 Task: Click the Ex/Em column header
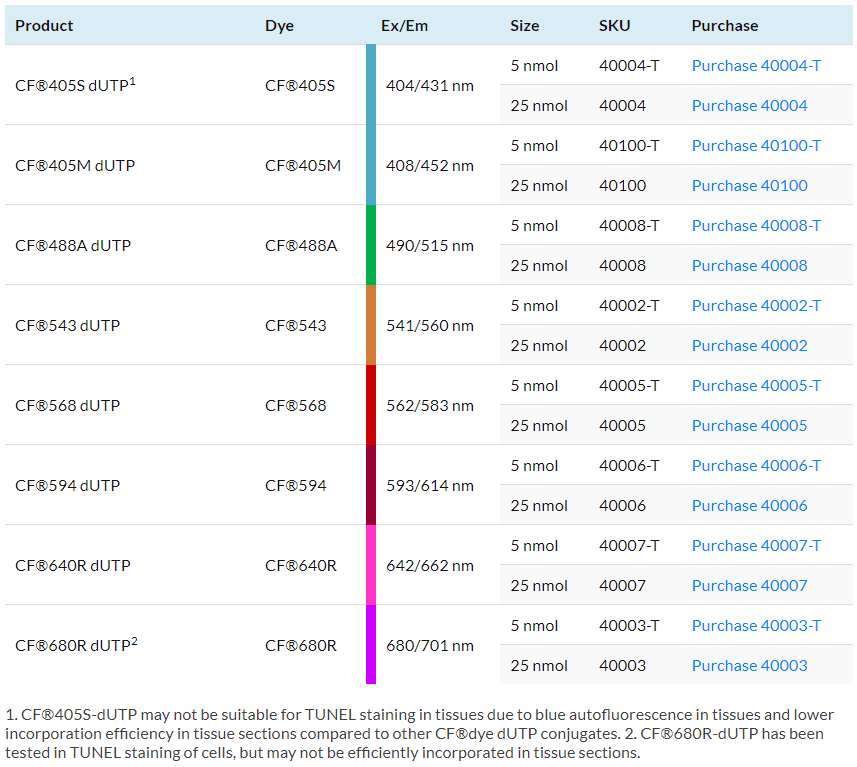click(404, 26)
